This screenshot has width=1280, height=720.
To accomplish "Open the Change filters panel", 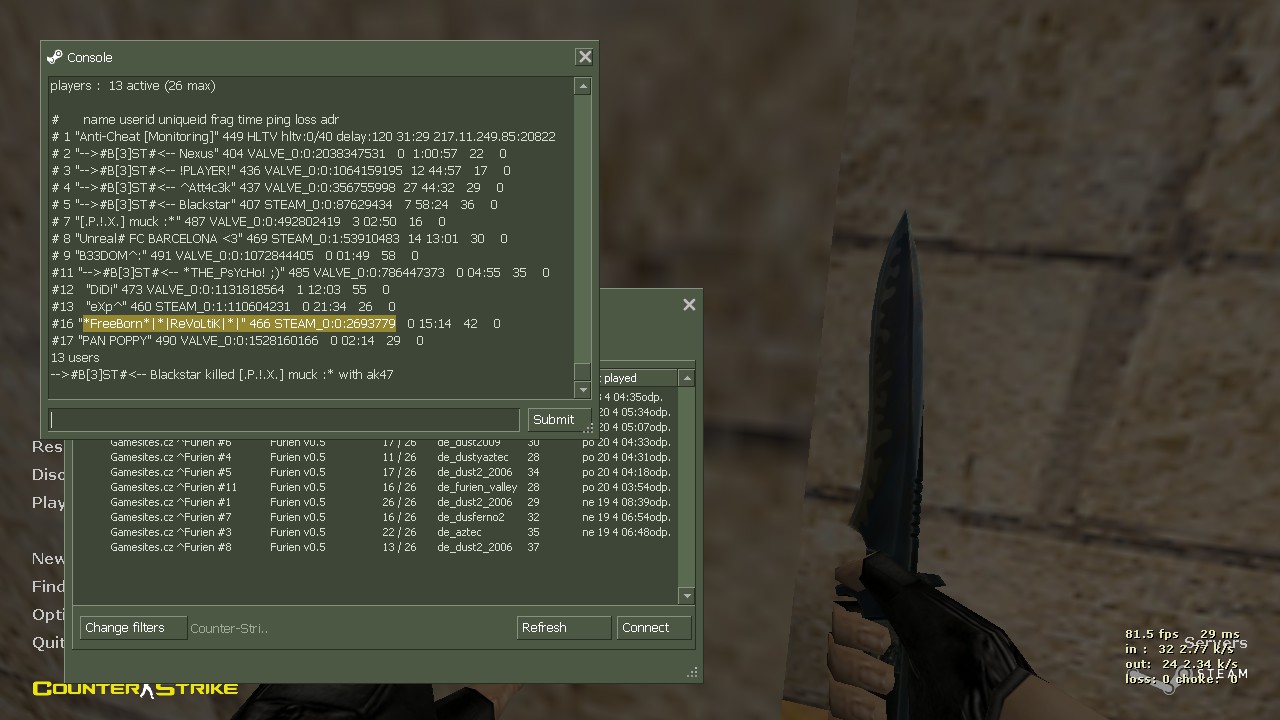I will [132, 628].
